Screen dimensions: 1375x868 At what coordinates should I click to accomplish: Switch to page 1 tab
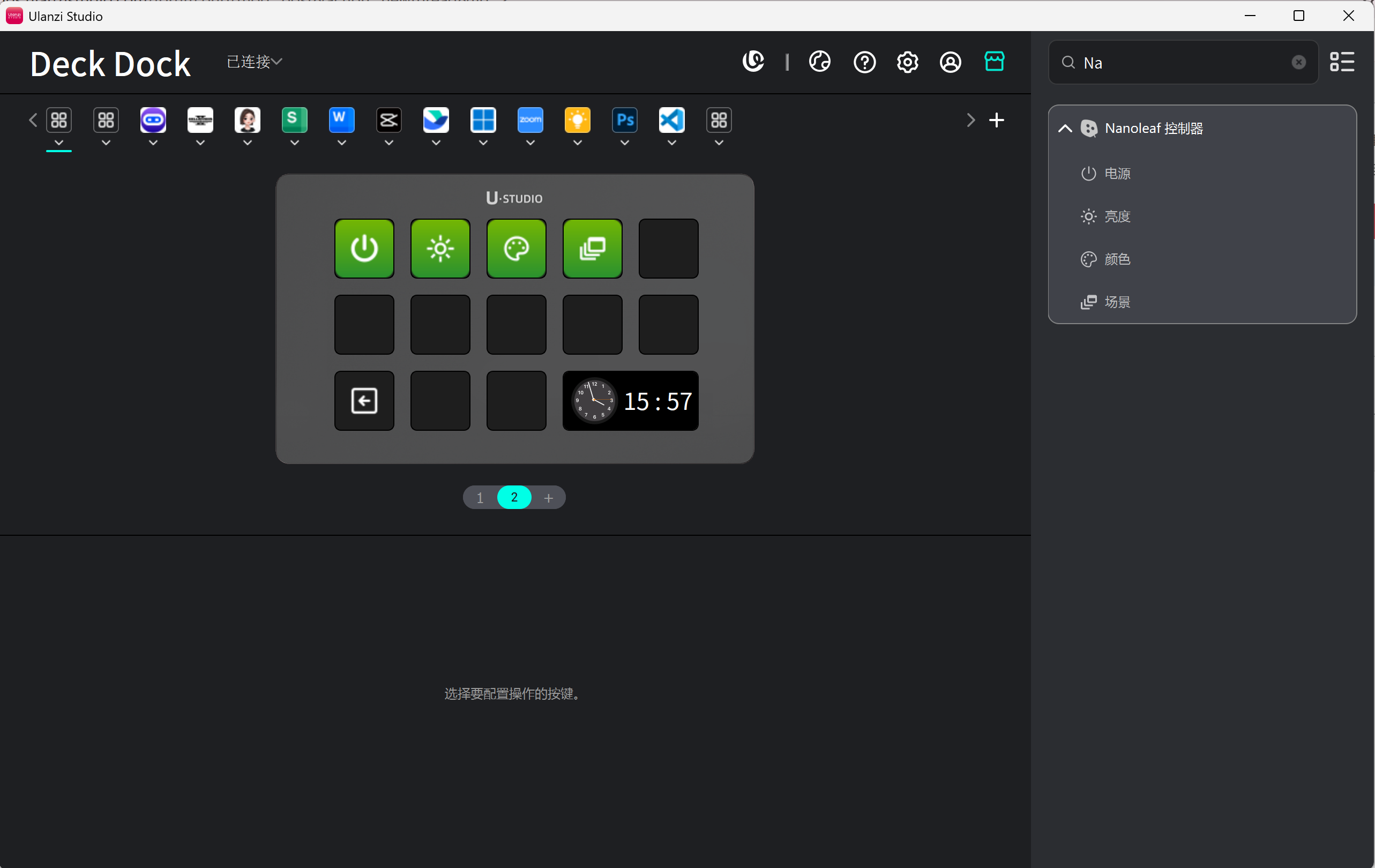tap(480, 497)
